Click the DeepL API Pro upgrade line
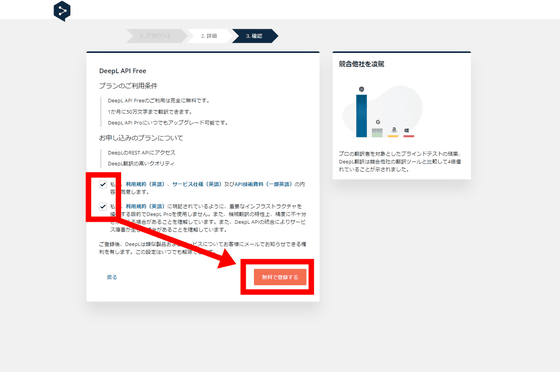 pyautogui.click(x=168, y=122)
